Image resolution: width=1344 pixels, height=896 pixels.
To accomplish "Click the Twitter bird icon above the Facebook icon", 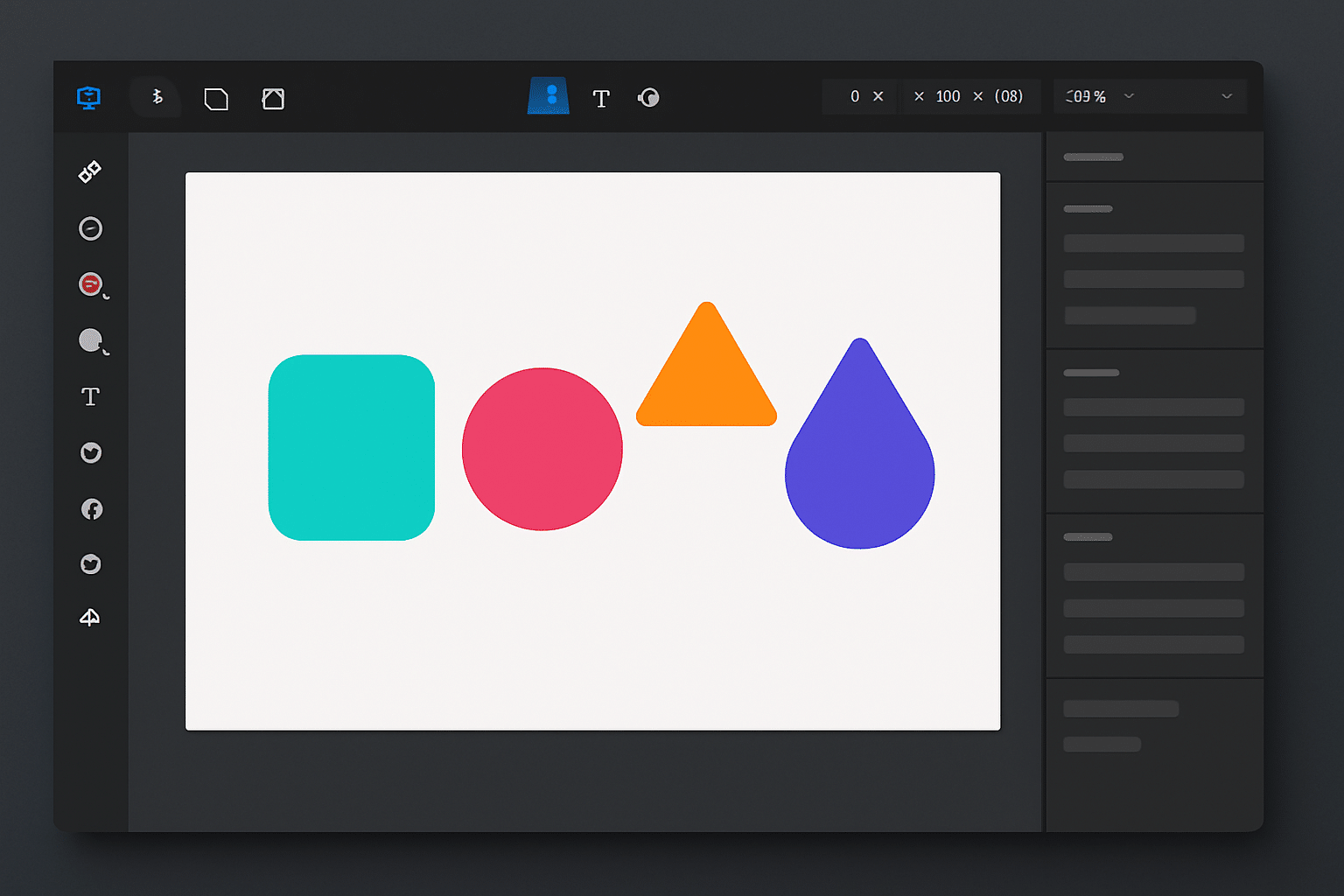I will pyautogui.click(x=91, y=452).
